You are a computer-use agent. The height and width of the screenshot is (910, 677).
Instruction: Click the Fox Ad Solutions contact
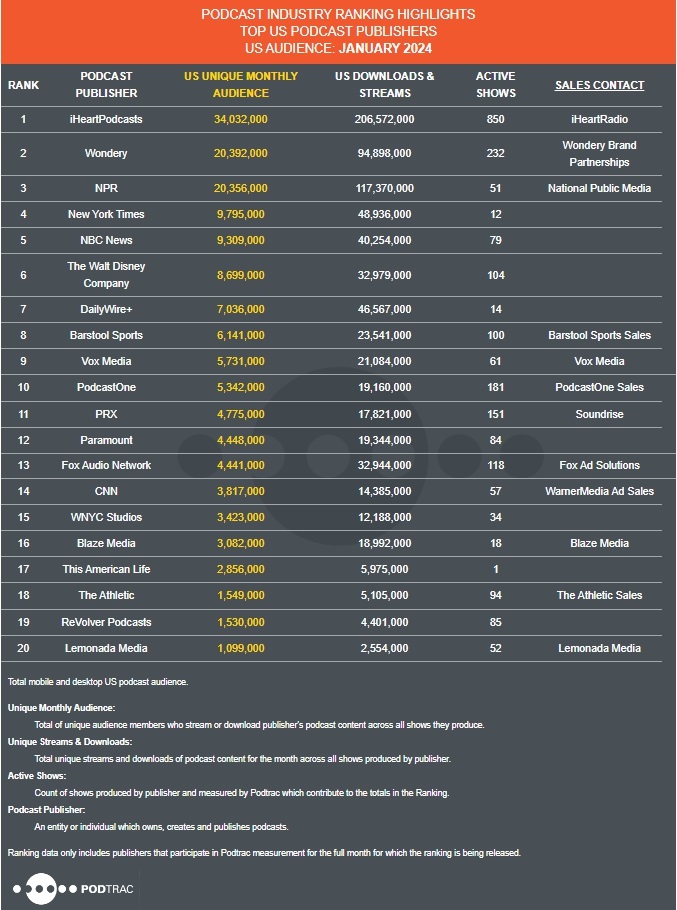coord(599,465)
